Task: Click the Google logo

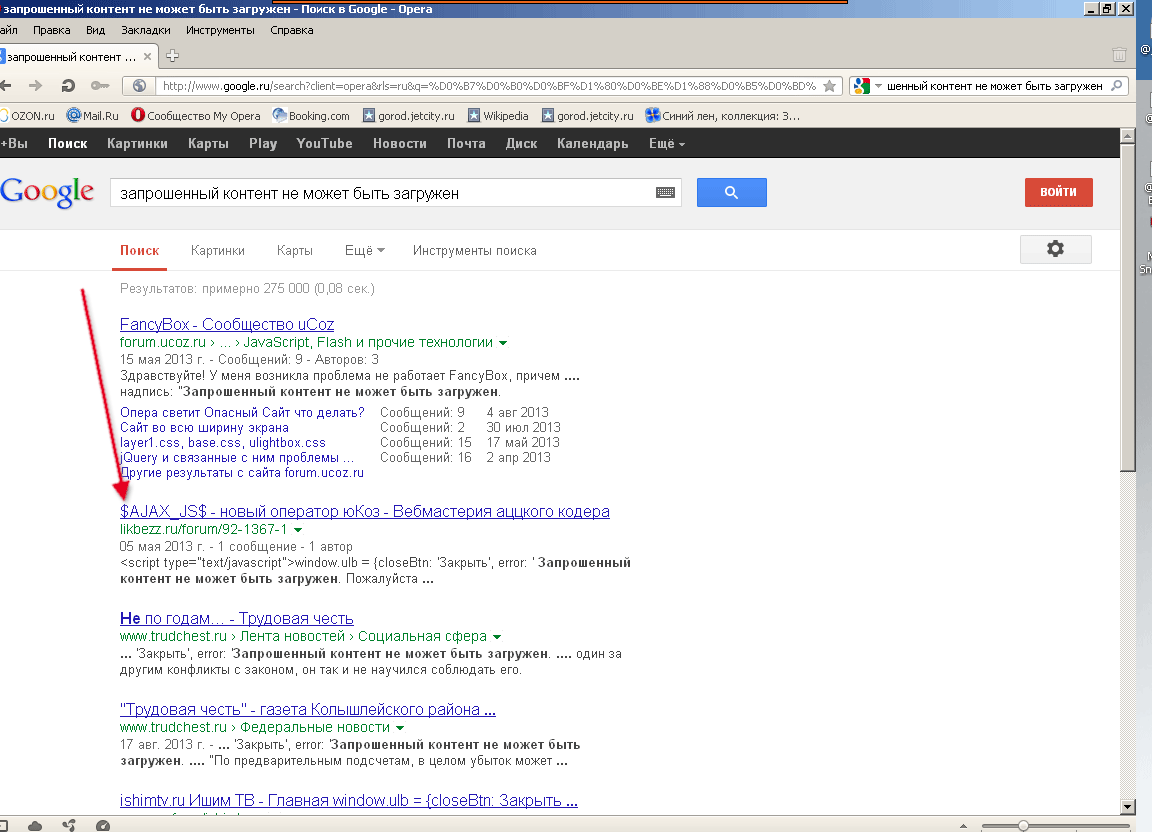Action: 47,192
